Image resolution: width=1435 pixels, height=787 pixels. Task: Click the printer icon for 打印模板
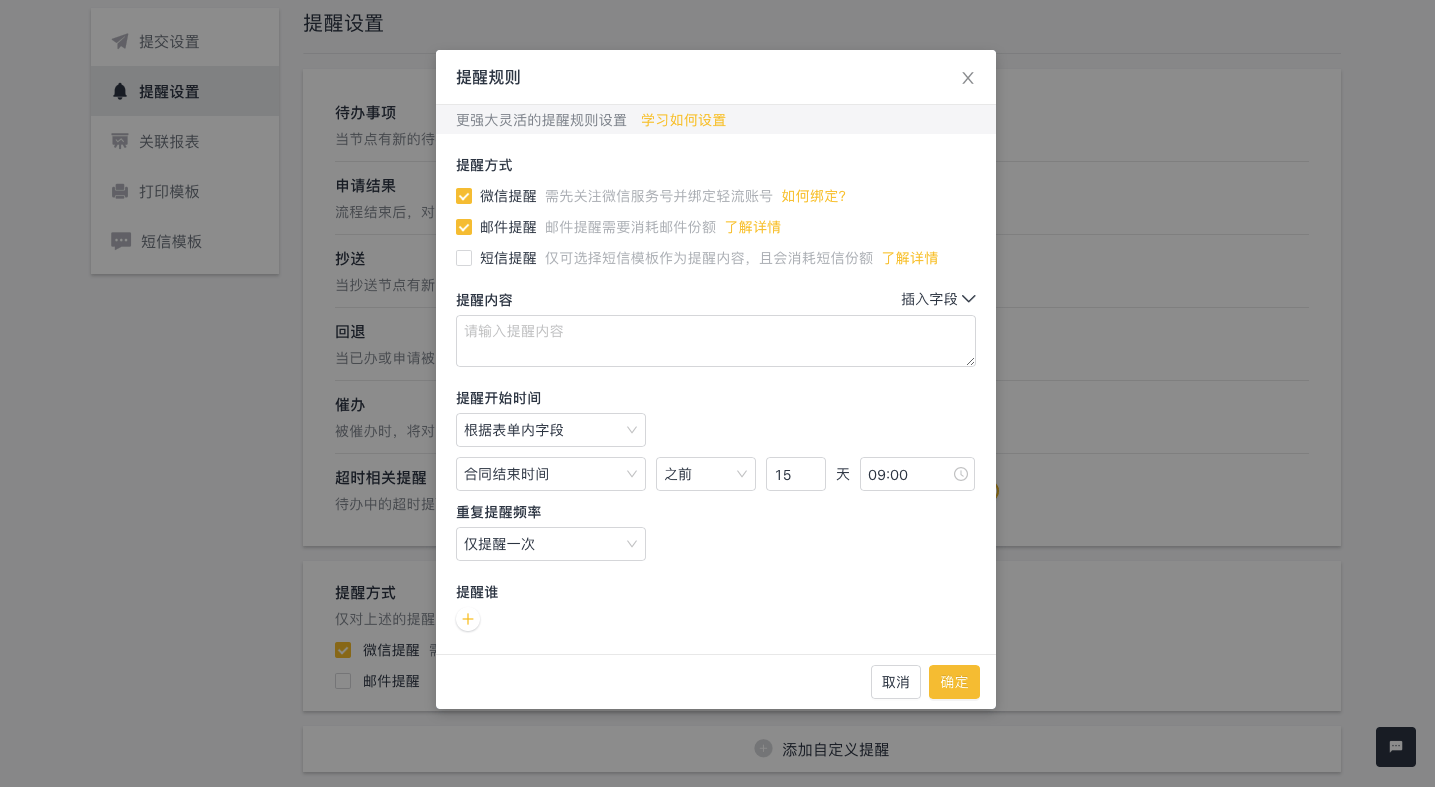click(120, 191)
